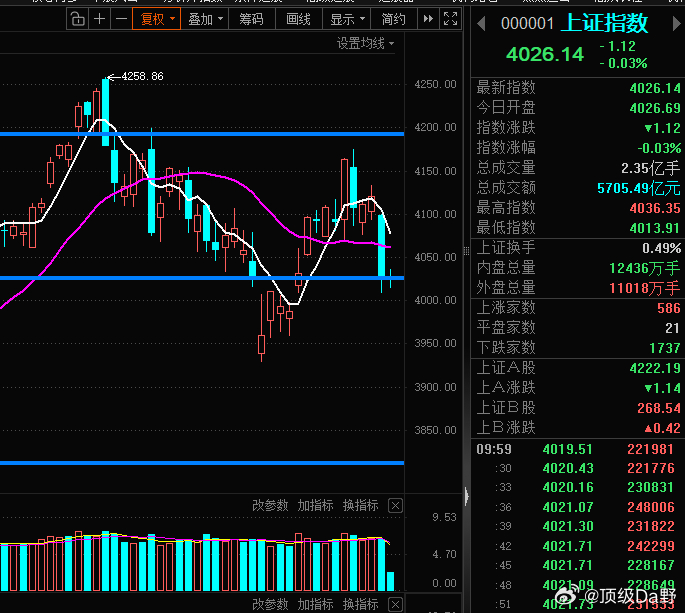Click the 简约 toolbar button

pos(393,19)
